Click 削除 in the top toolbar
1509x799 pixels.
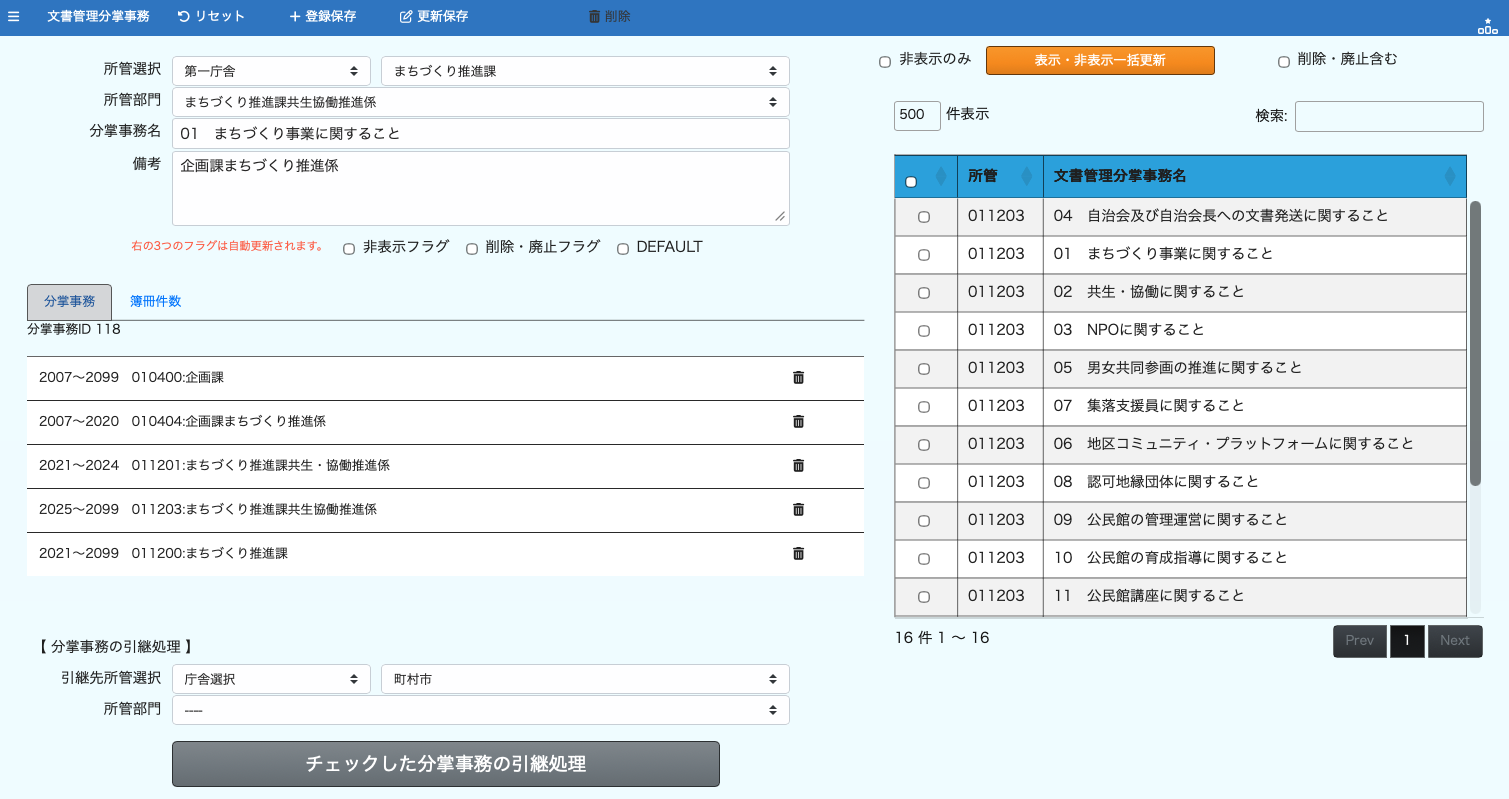(609, 16)
